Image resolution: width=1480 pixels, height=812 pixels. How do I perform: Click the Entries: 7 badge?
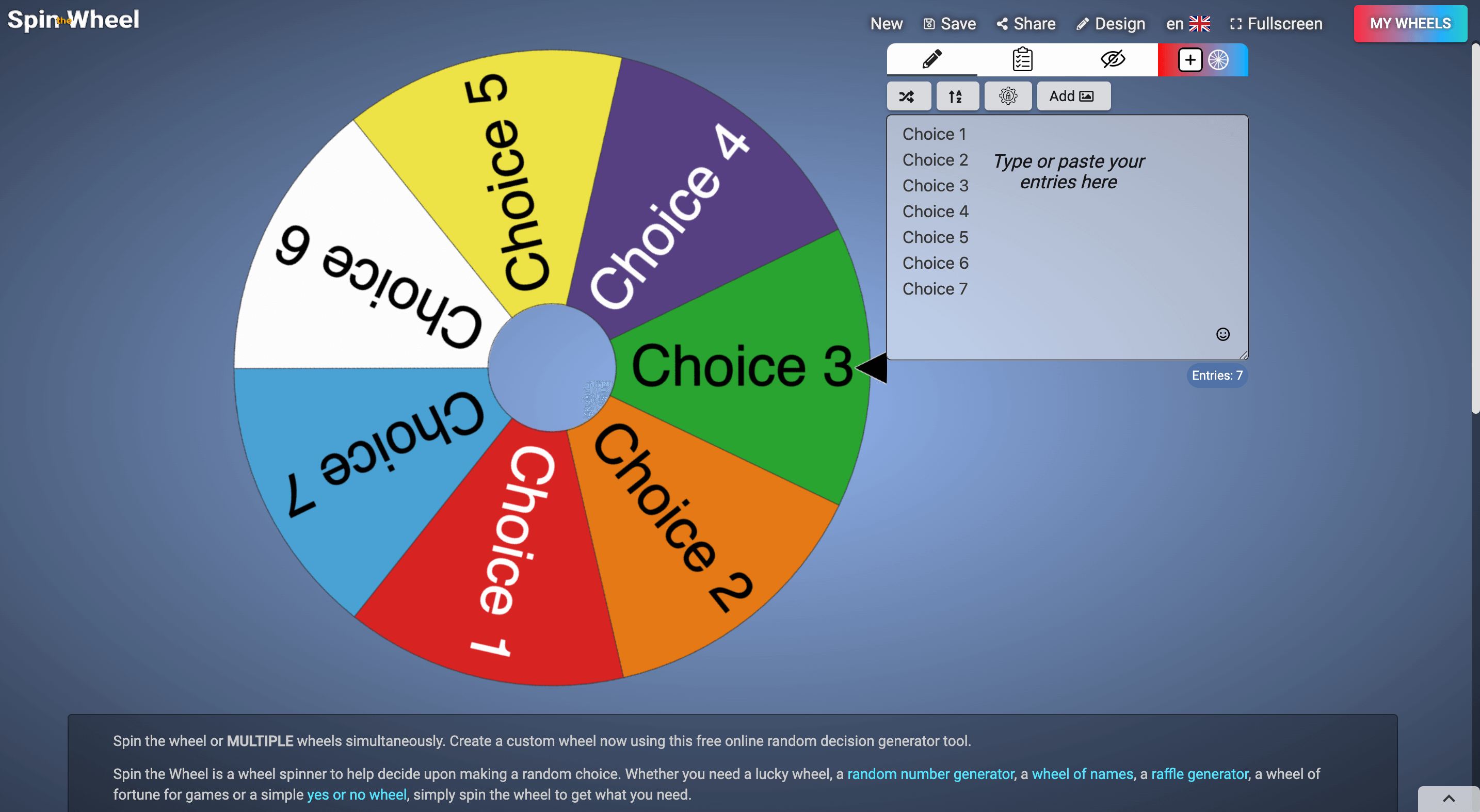coord(1217,376)
